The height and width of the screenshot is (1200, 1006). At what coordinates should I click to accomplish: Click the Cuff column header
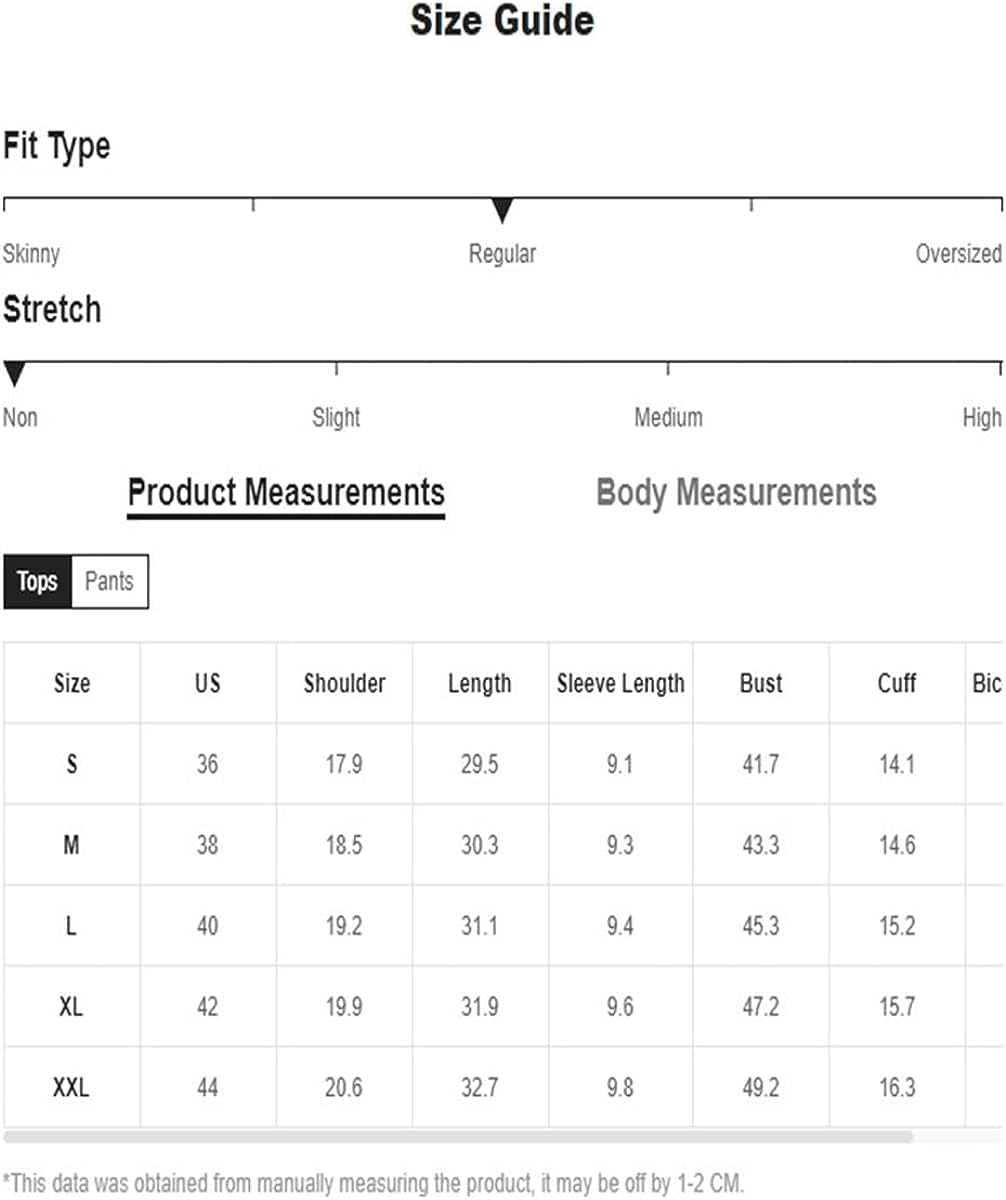tap(897, 684)
